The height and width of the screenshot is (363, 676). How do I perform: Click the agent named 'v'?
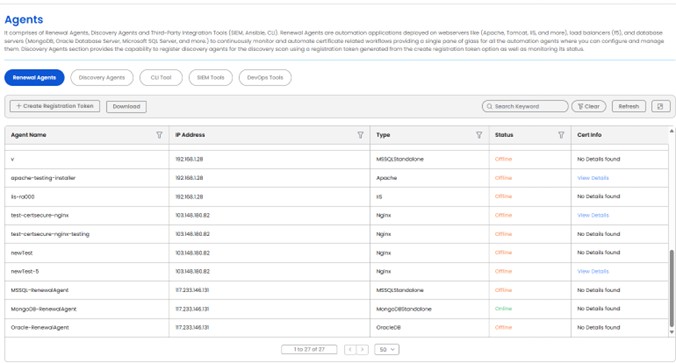click(x=13, y=160)
